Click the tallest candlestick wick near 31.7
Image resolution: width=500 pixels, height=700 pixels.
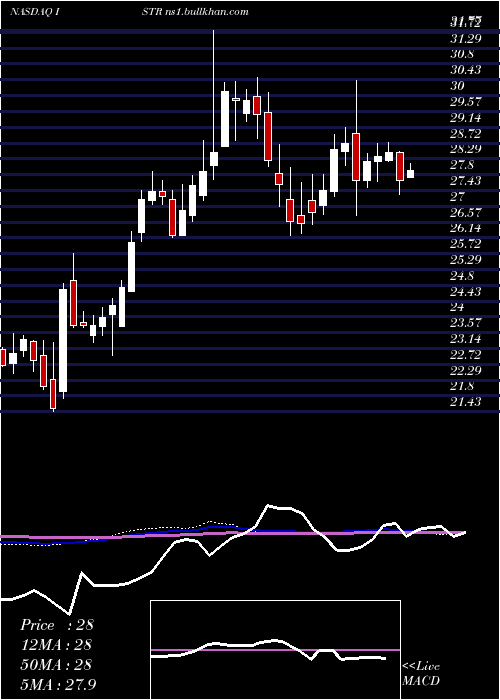click(x=213, y=89)
